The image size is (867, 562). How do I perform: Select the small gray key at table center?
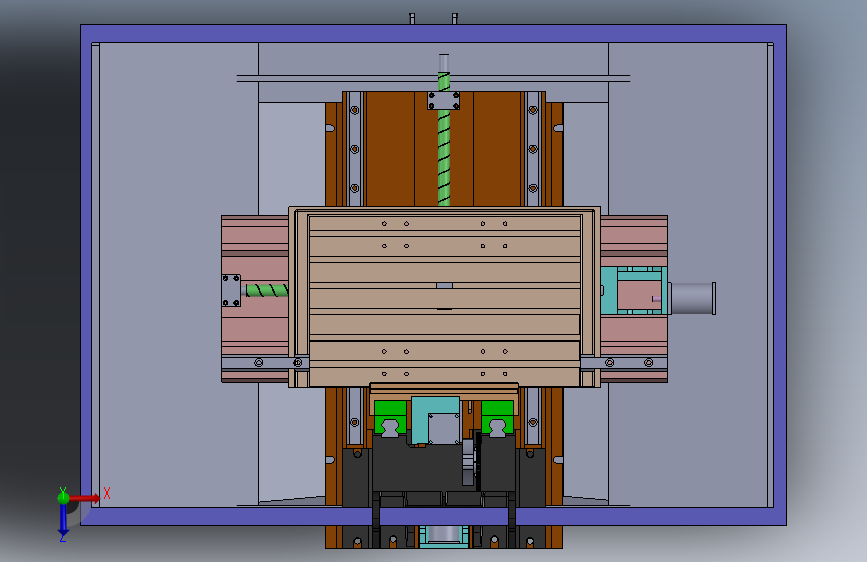[445, 285]
